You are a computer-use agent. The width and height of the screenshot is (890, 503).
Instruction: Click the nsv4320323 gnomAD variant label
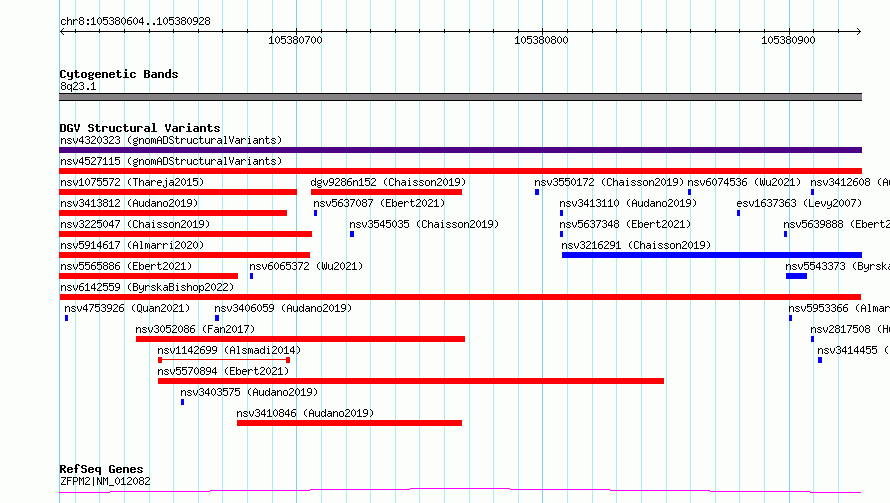pyautogui.click(x=171, y=140)
